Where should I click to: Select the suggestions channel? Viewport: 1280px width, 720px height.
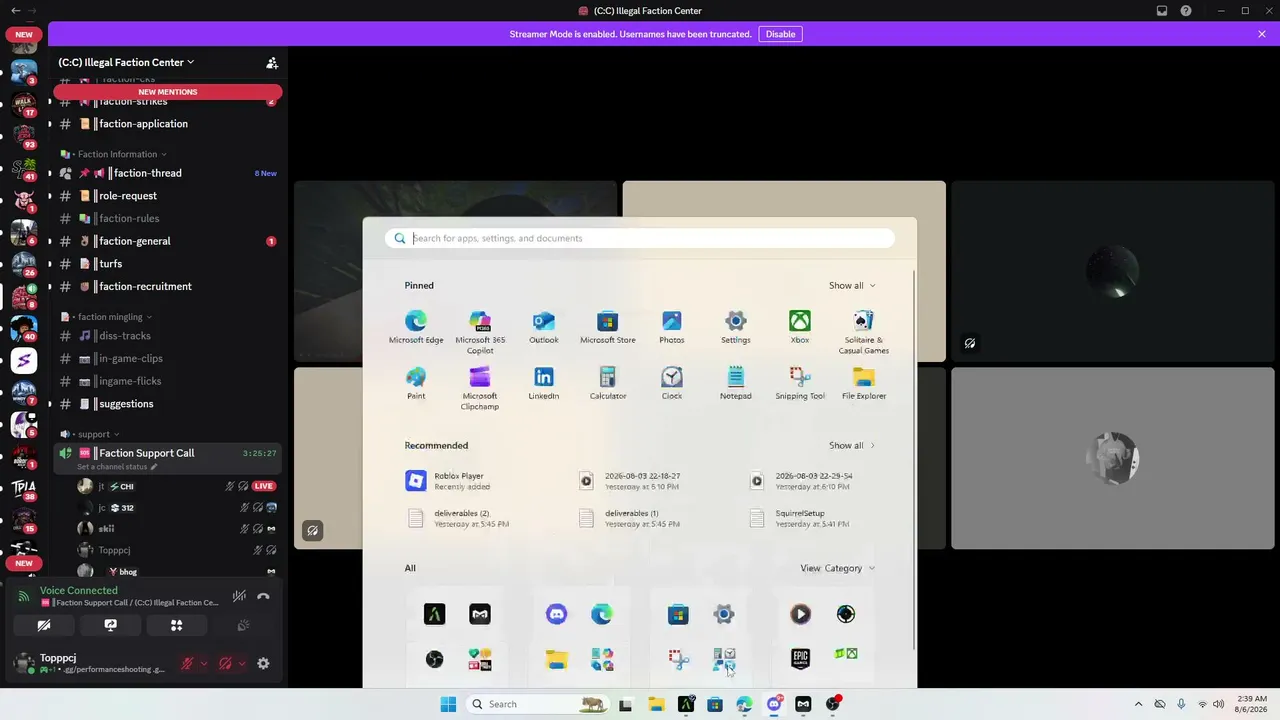tap(166, 404)
